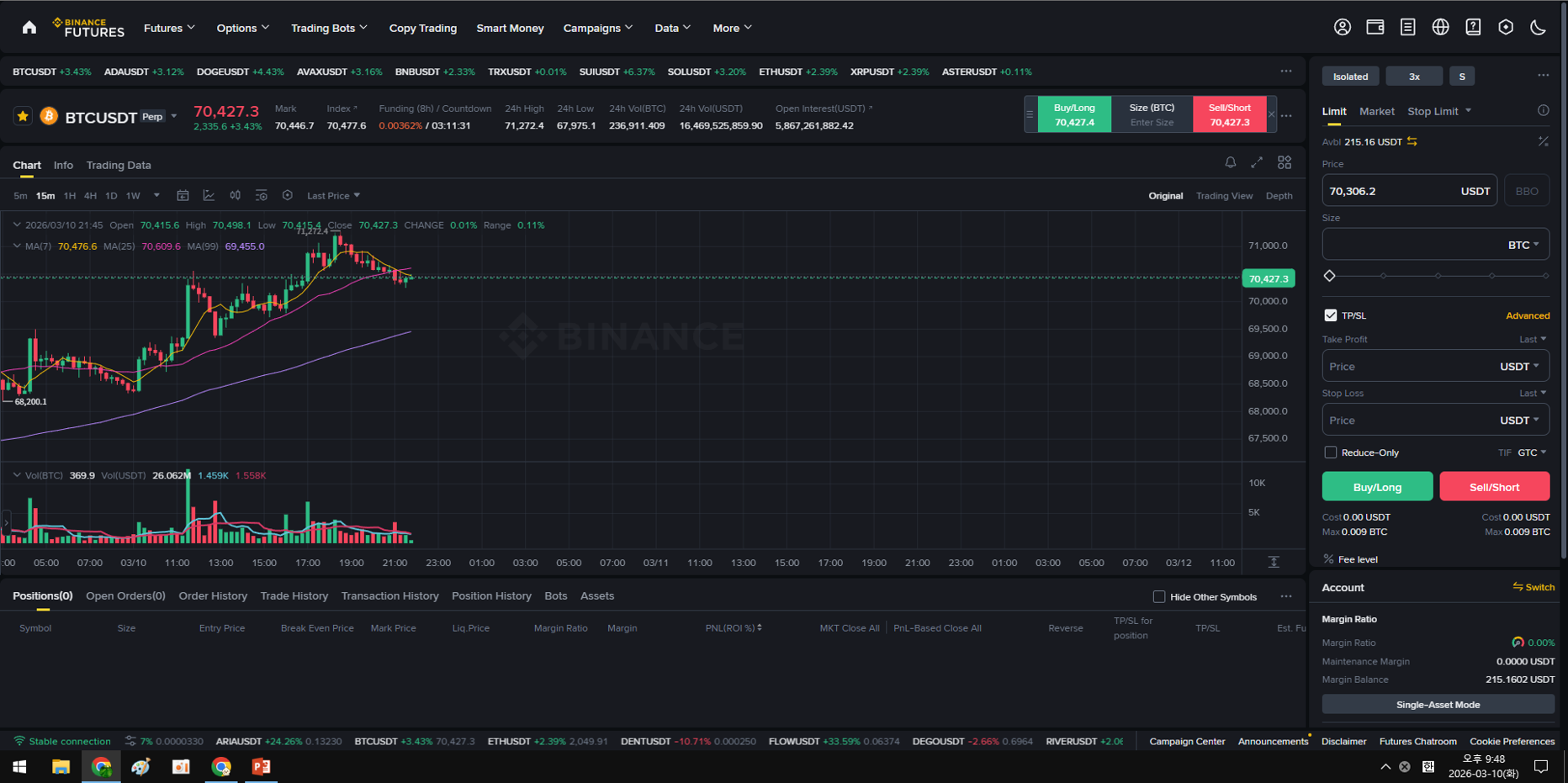
Task: Set size slider to the maximum marker
Action: 1545,276
